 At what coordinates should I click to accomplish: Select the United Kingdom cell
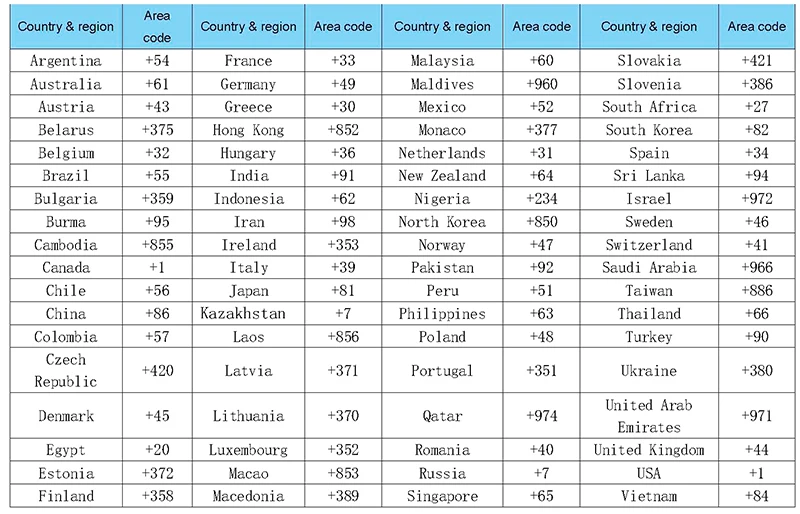(x=649, y=450)
